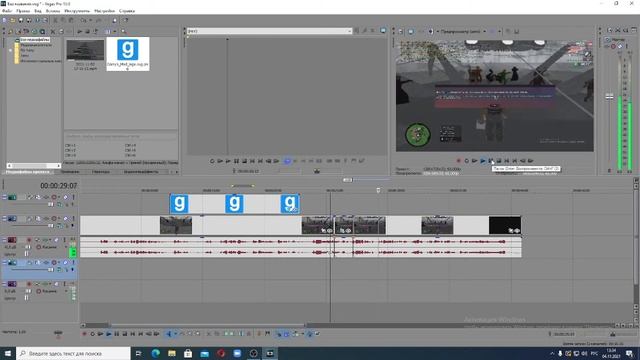Open media search magnifier in Project Media

pyautogui.click(x=123, y=31)
